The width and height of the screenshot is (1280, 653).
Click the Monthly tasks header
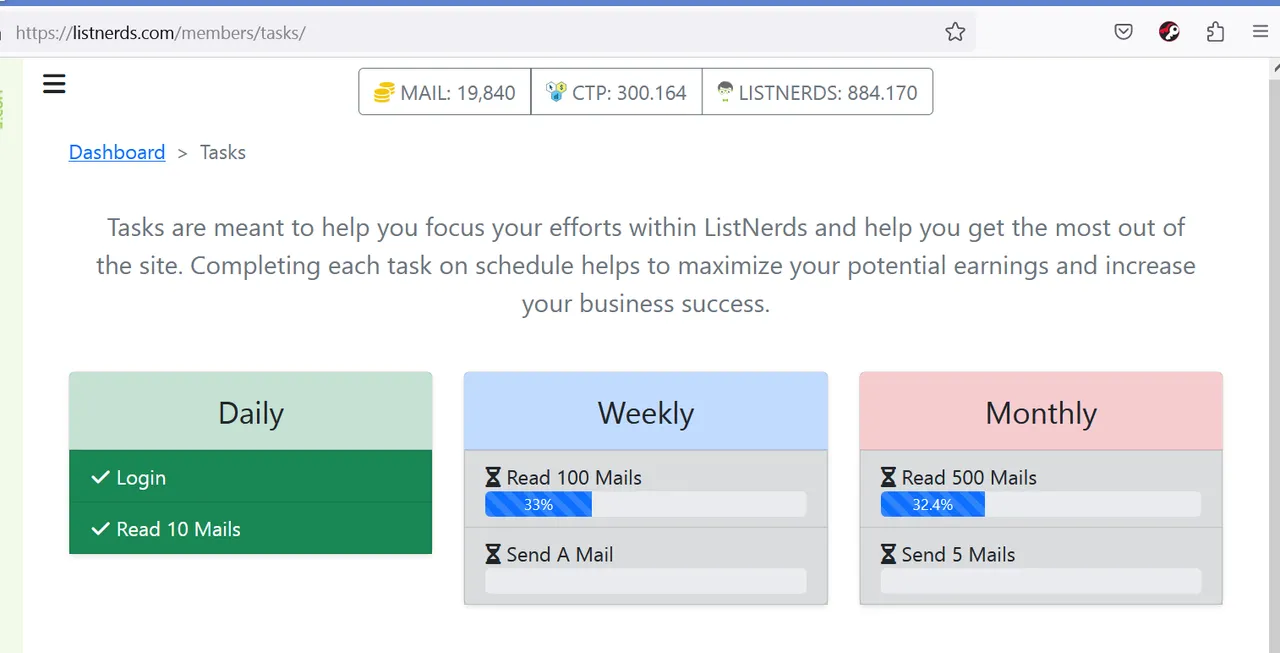(x=1041, y=412)
